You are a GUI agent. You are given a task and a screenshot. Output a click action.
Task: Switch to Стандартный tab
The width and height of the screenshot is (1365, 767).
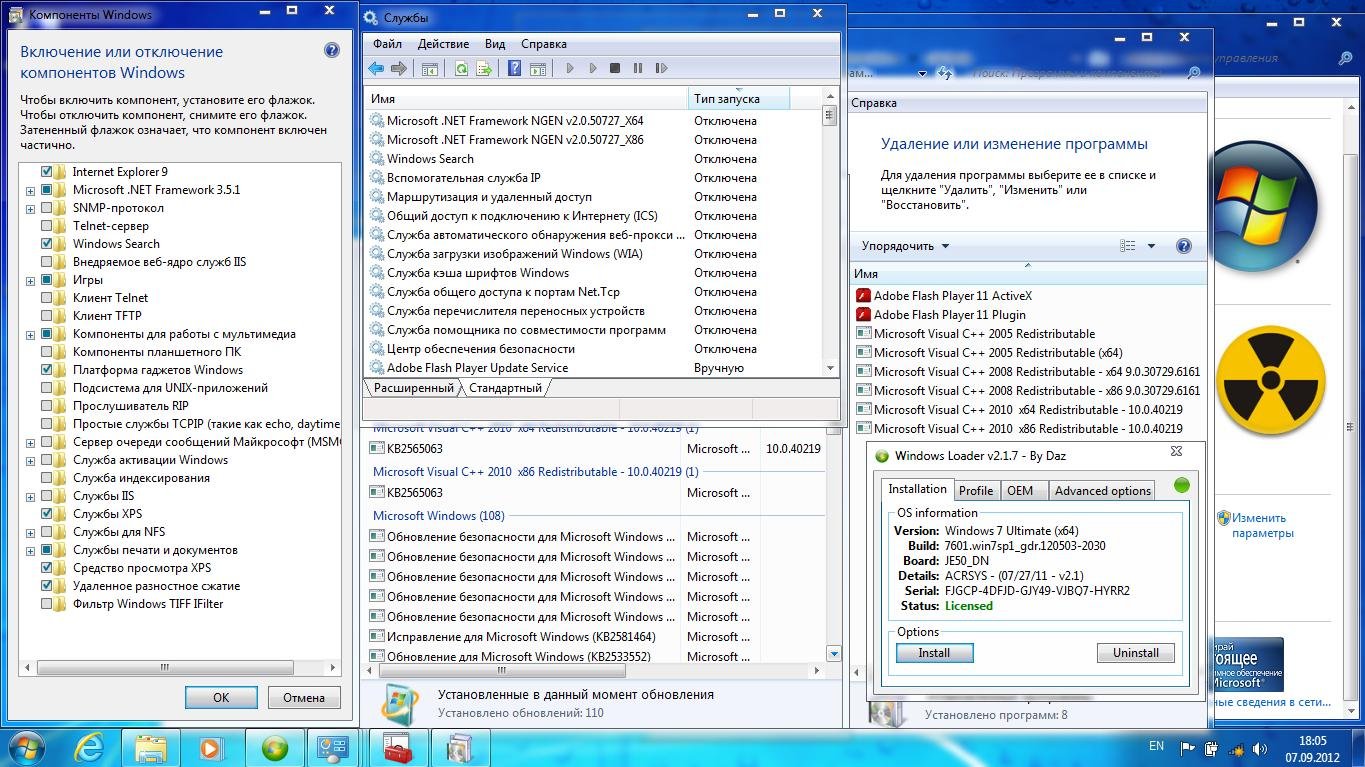(505, 388)
